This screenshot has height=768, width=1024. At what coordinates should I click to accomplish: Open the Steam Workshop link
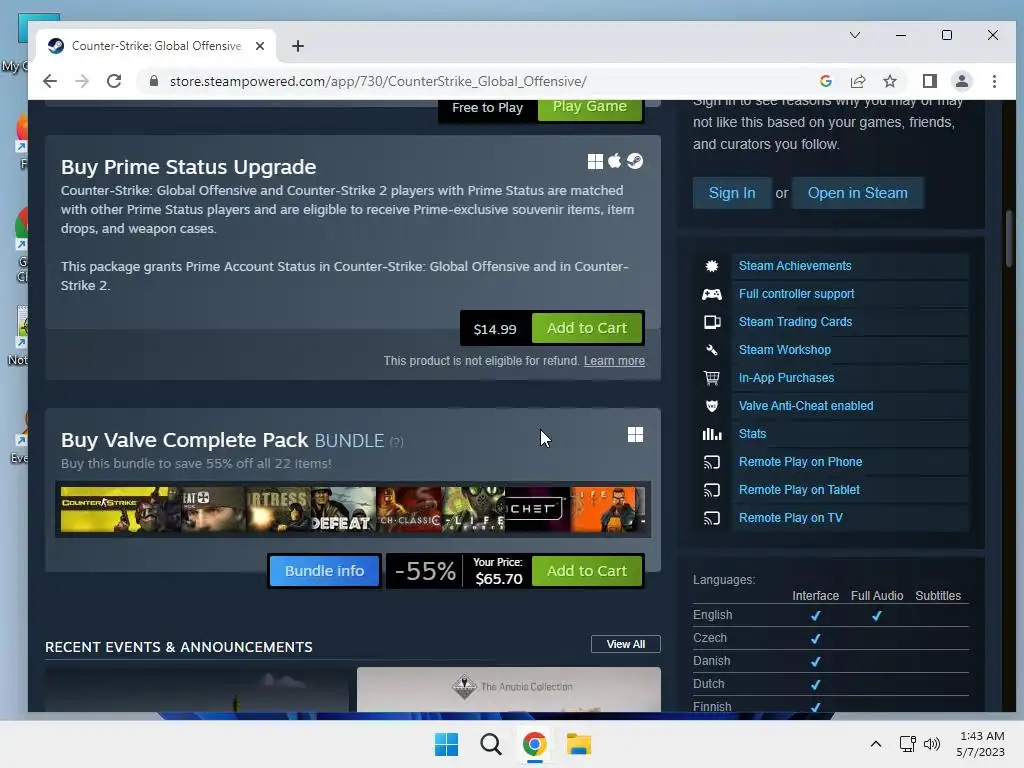[x=784, y=350]
